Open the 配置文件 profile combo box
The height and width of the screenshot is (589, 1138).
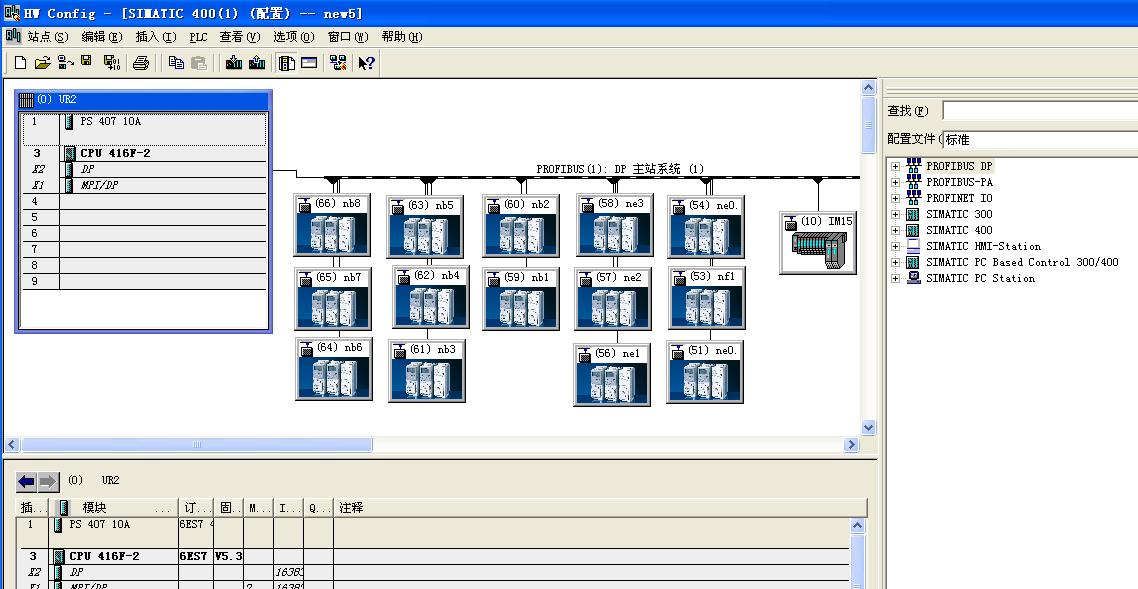pos(1040,139)
